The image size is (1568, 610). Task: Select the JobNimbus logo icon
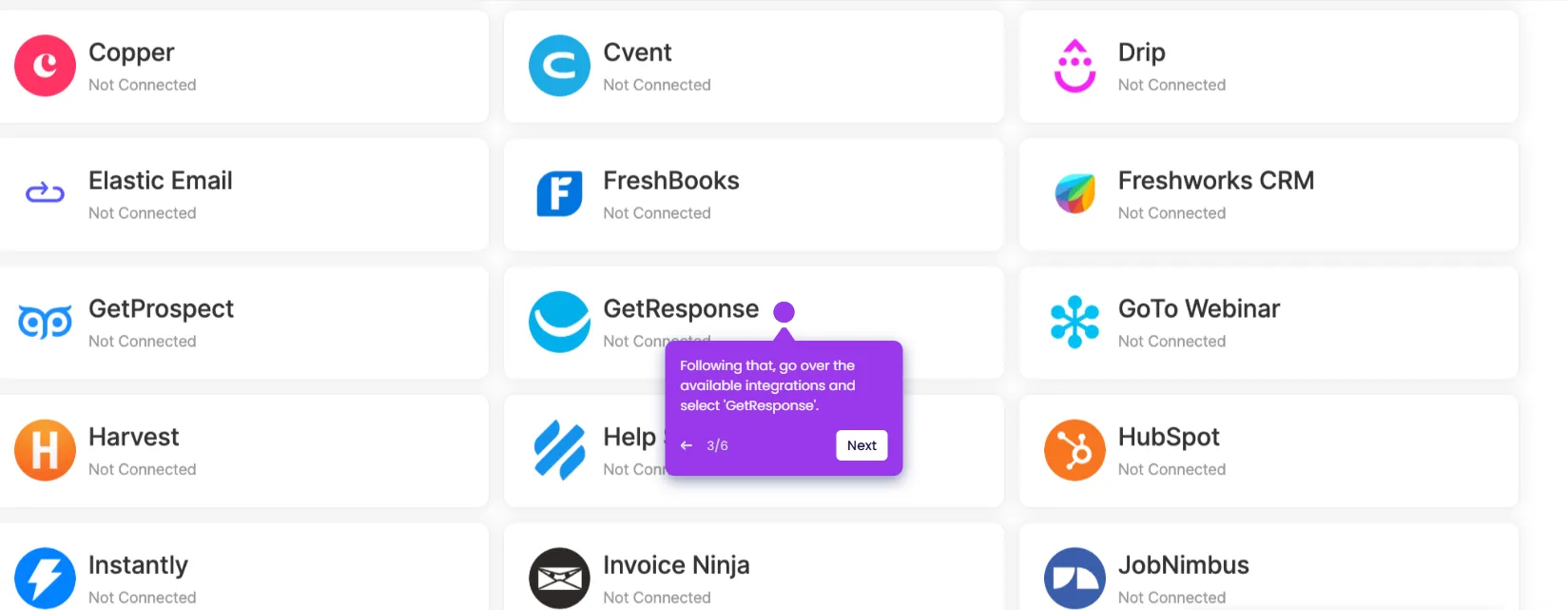point(1074,578)
